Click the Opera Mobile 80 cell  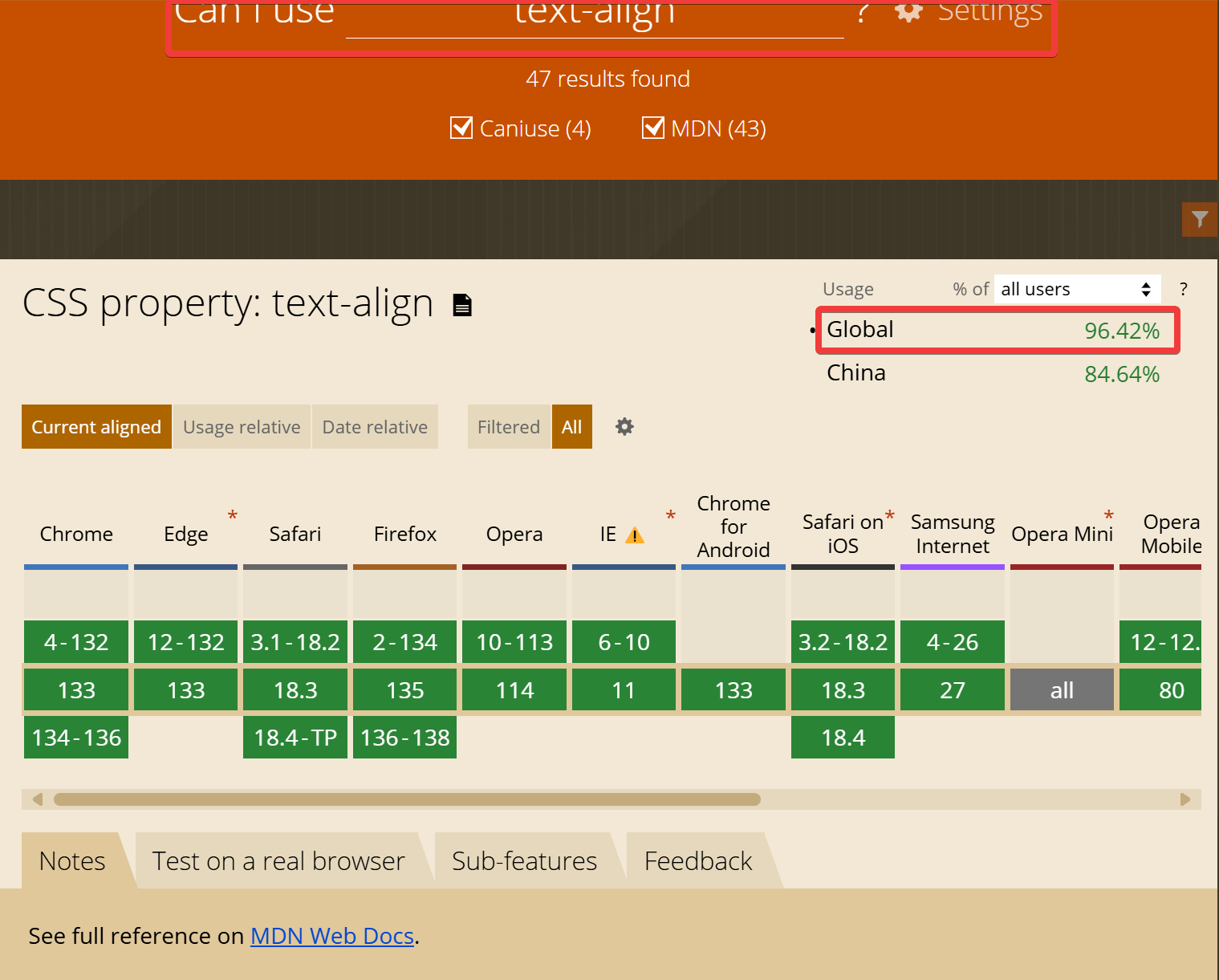point(1160,690)
